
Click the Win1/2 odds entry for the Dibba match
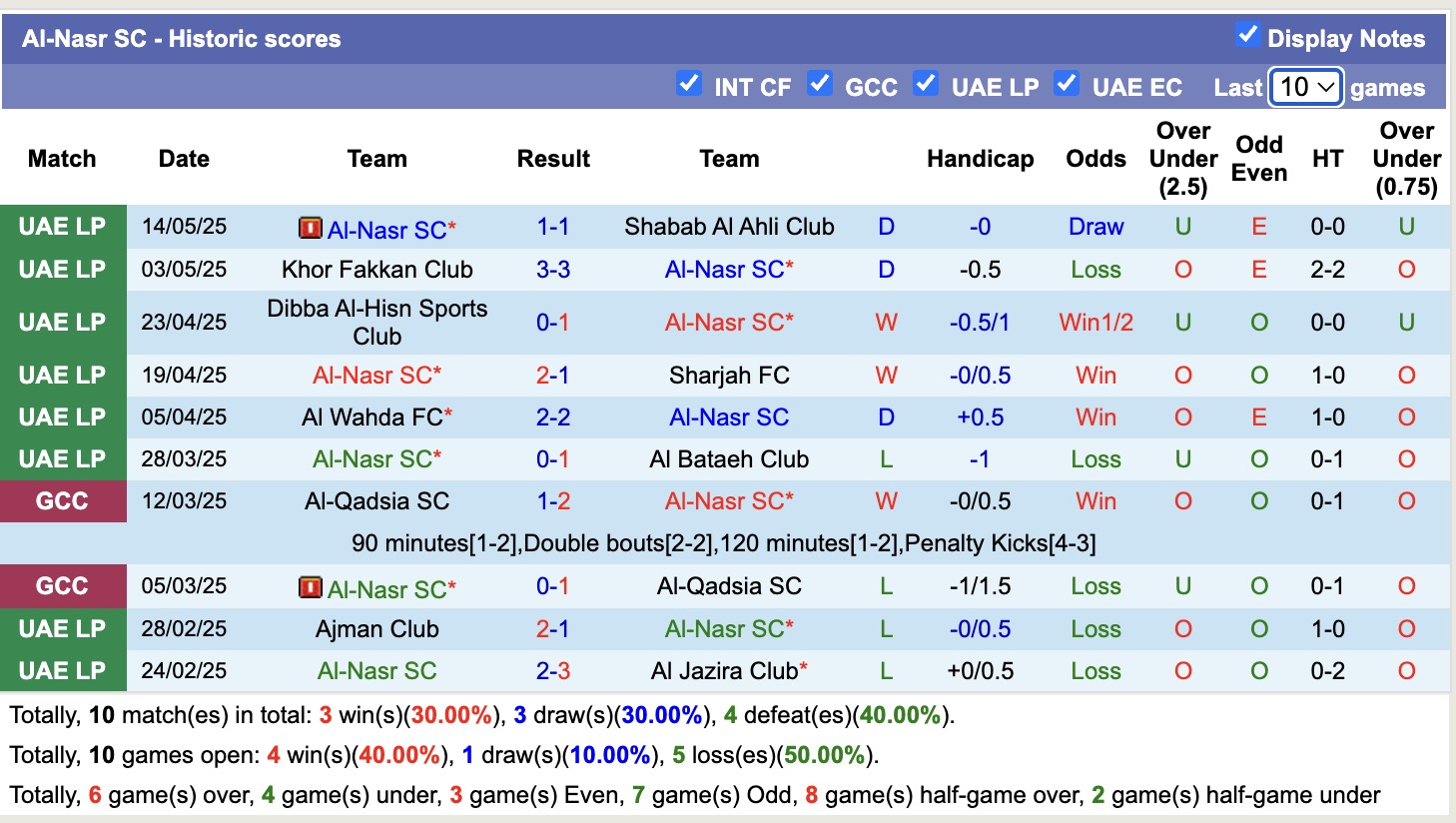tap(1095, 322)
